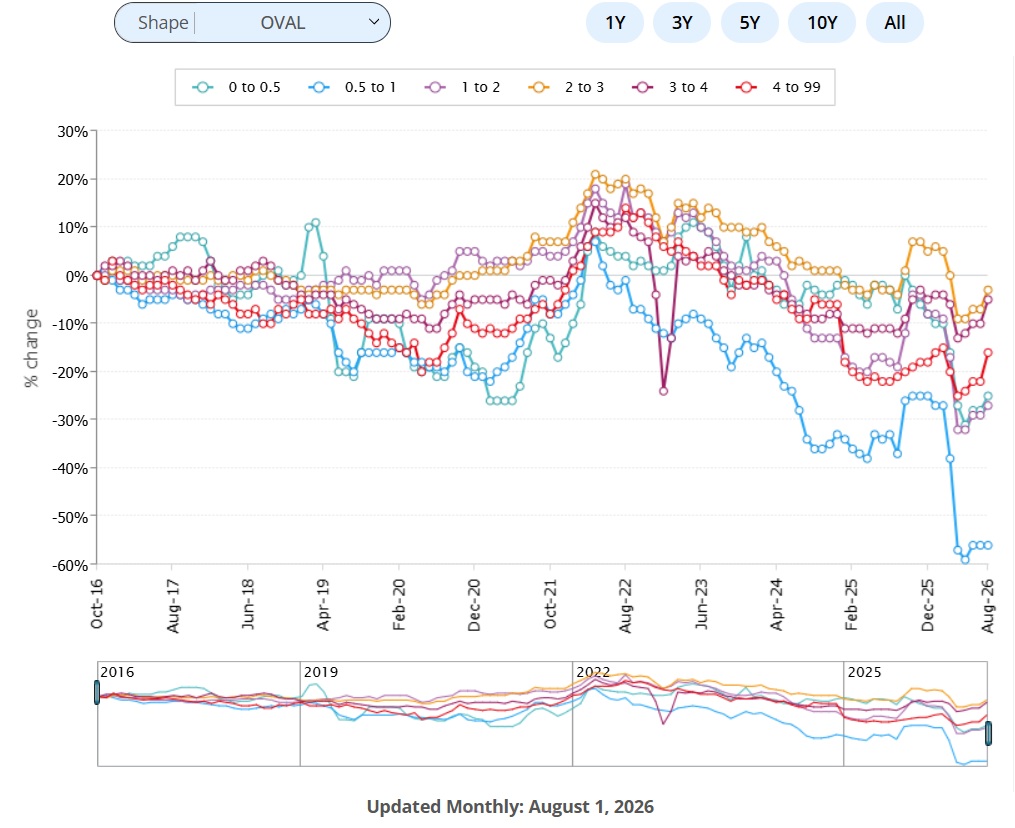The image size is (1015, 828).
Task: Click the Aug-22 x-axis label
Action: [625, 605]
